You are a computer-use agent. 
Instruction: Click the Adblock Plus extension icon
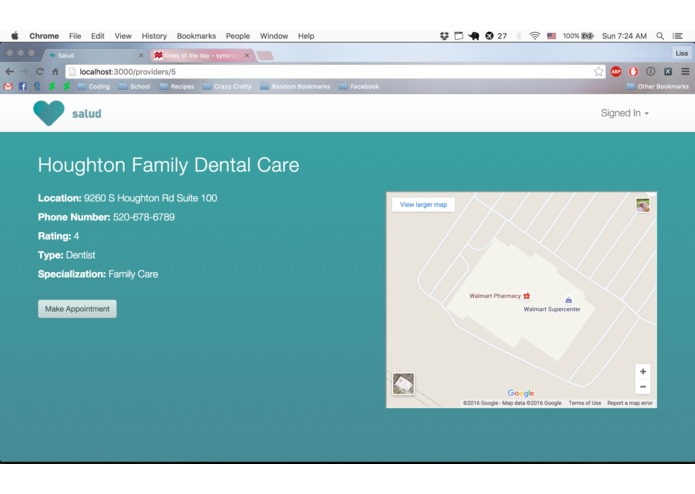(x=616, y=71)
